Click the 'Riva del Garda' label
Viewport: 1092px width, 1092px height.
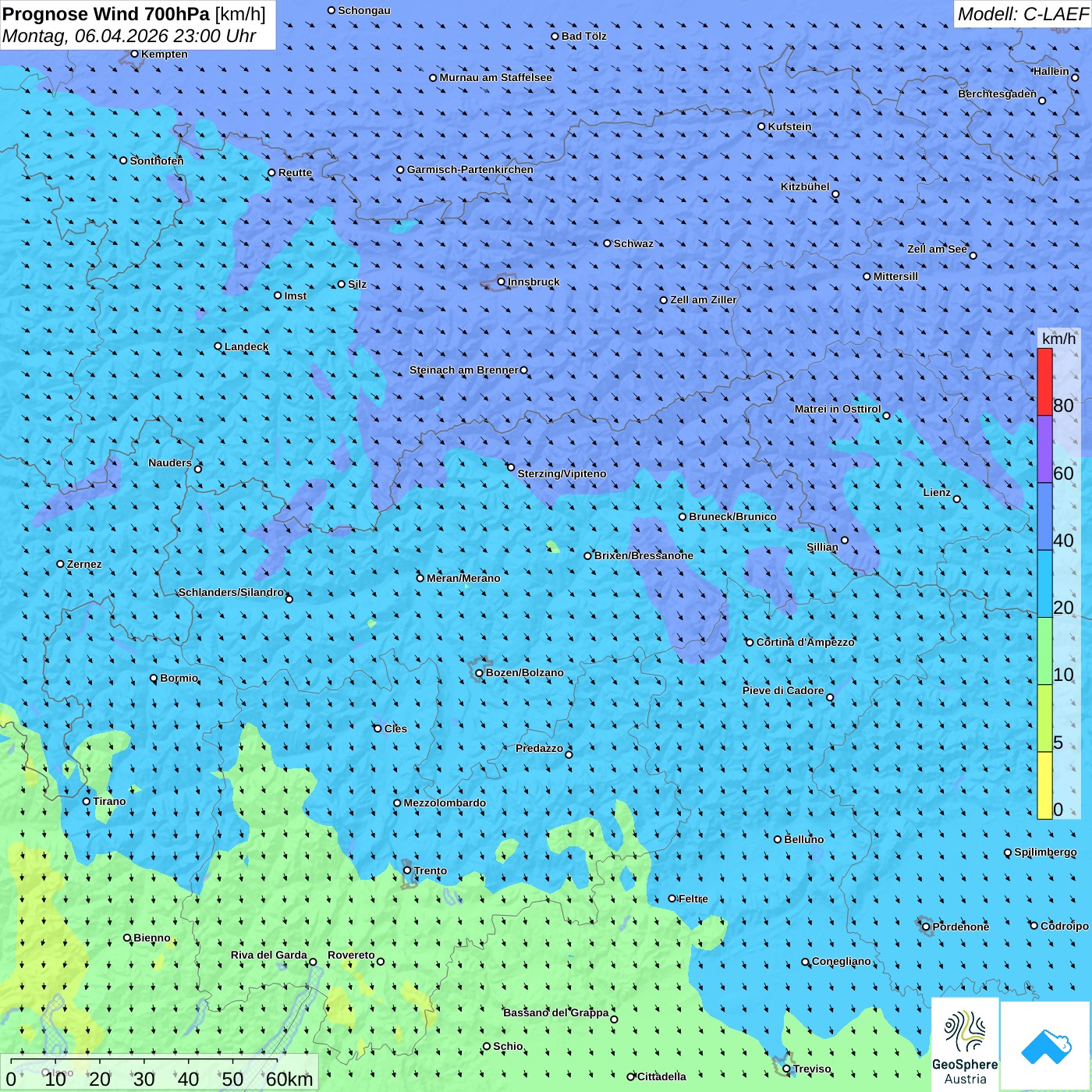click(269, 955)
